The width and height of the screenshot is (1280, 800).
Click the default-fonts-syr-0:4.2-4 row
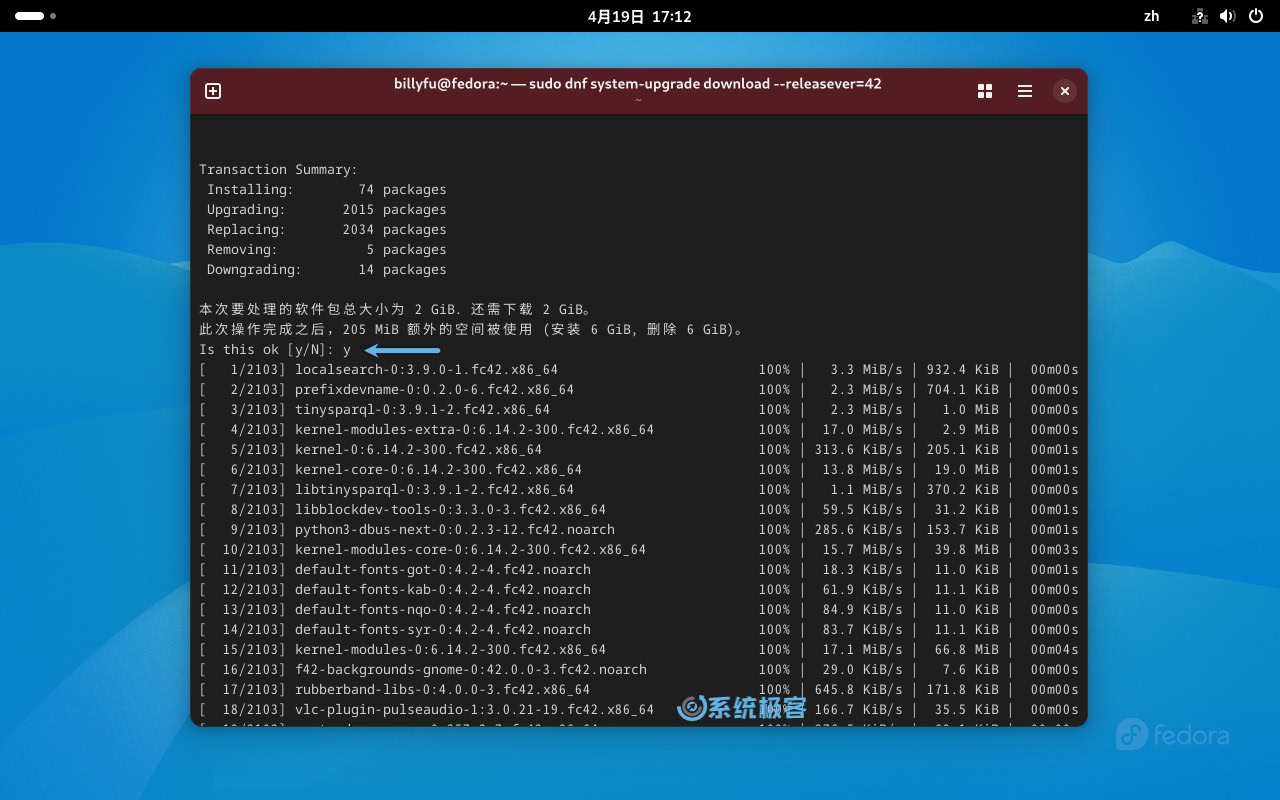point(639,629)
